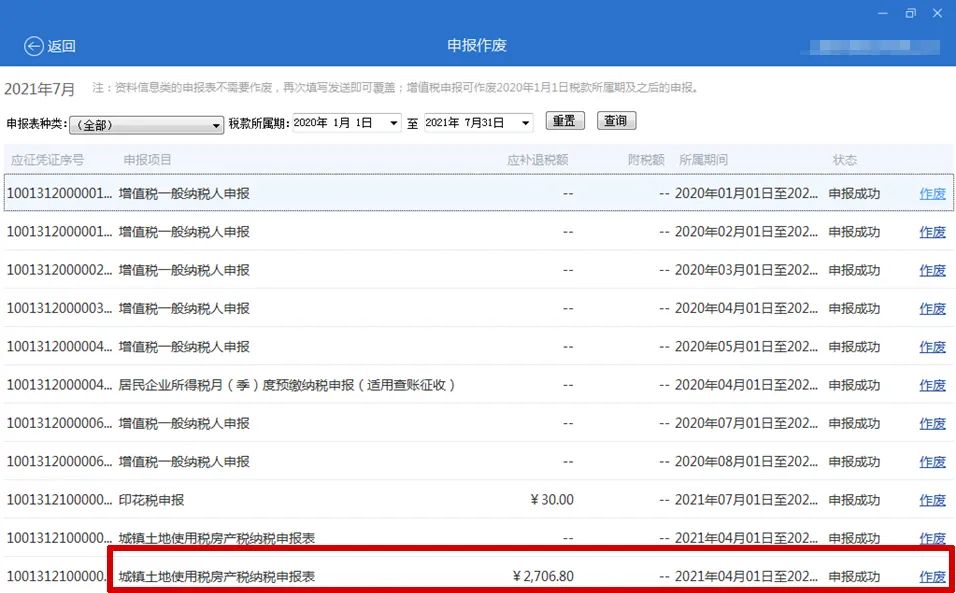Void the VAT declaration for 2020年02月01日
This screenshot has width=956, height=593.
tap(932, 232)
